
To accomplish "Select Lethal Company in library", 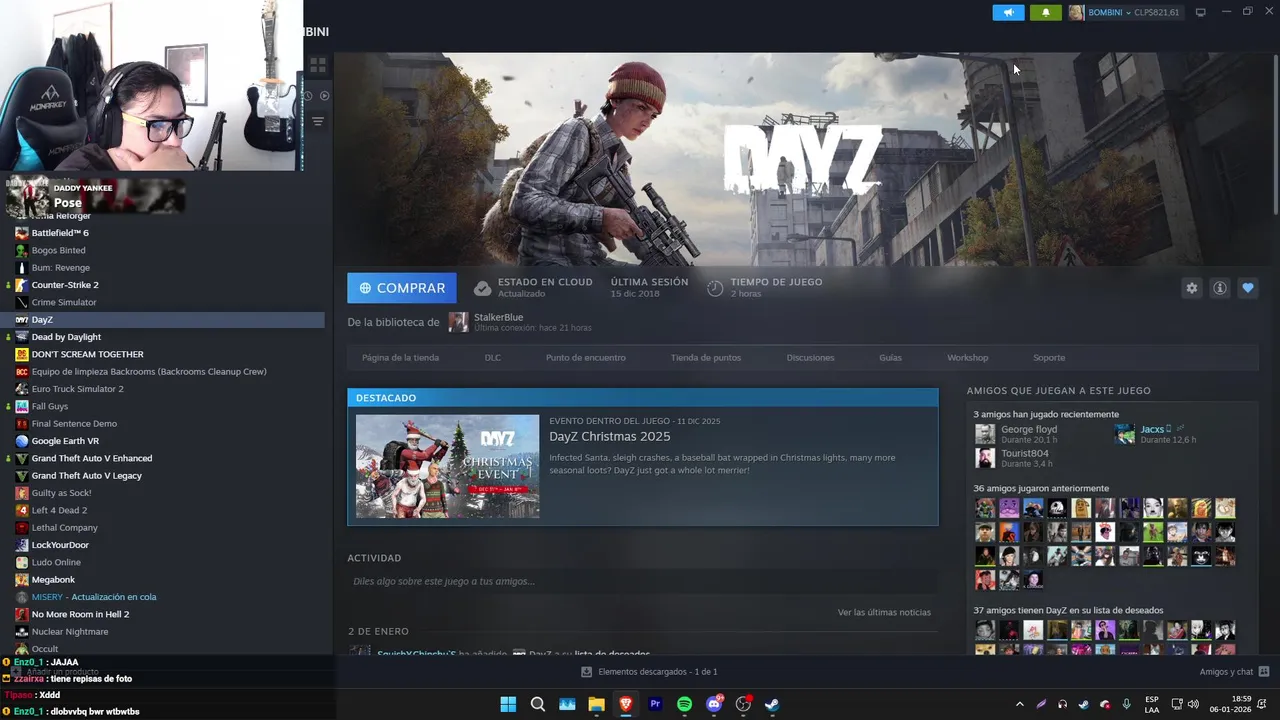I will (x=64, y=528).
